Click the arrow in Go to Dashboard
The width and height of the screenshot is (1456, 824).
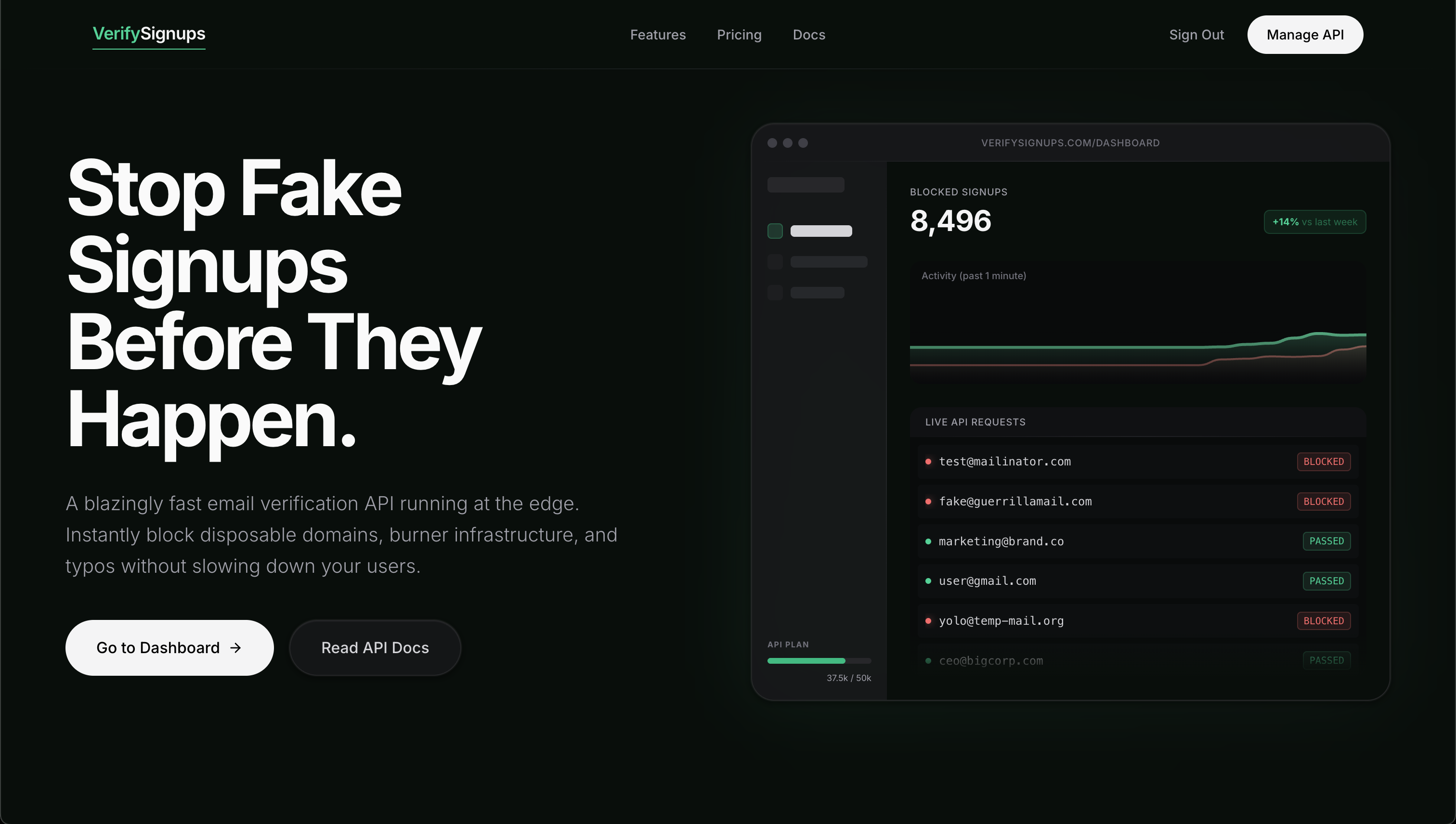pyautogui.click(x=235, y=647)
